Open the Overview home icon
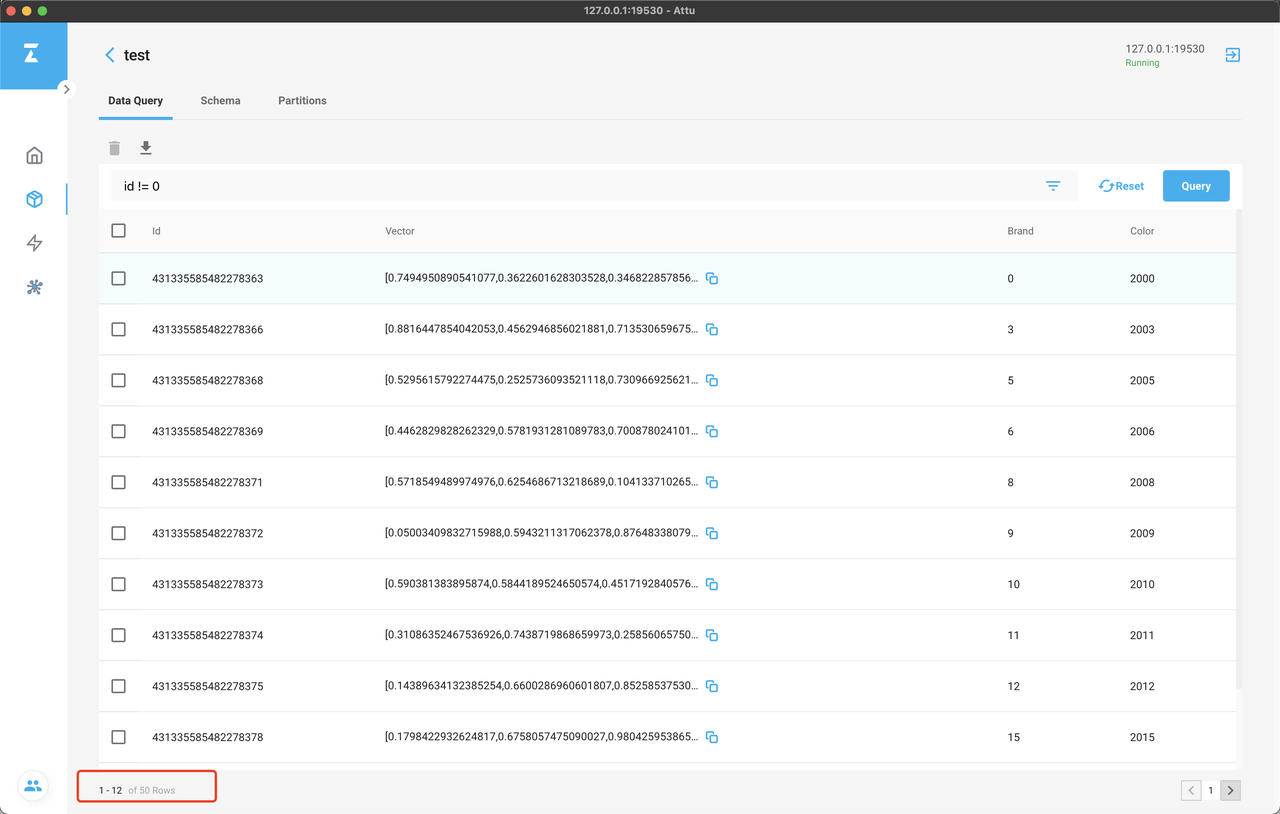The image size is (1280, 814). pos(34,155)
